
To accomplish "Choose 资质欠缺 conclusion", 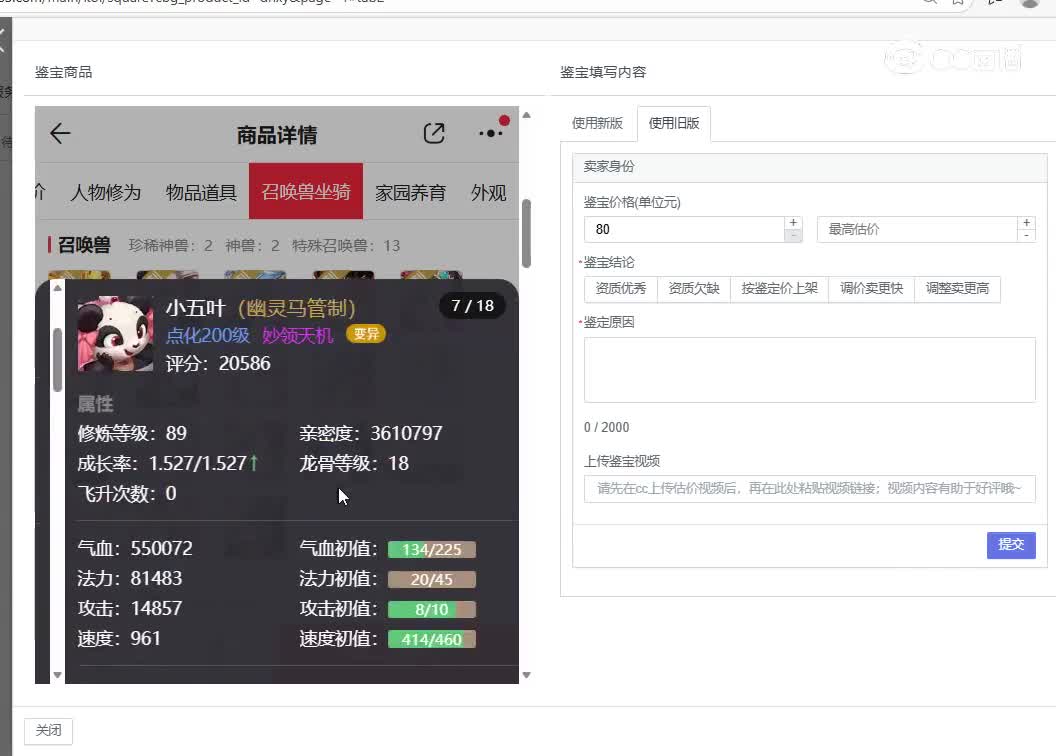I will [x=694, y=289].
